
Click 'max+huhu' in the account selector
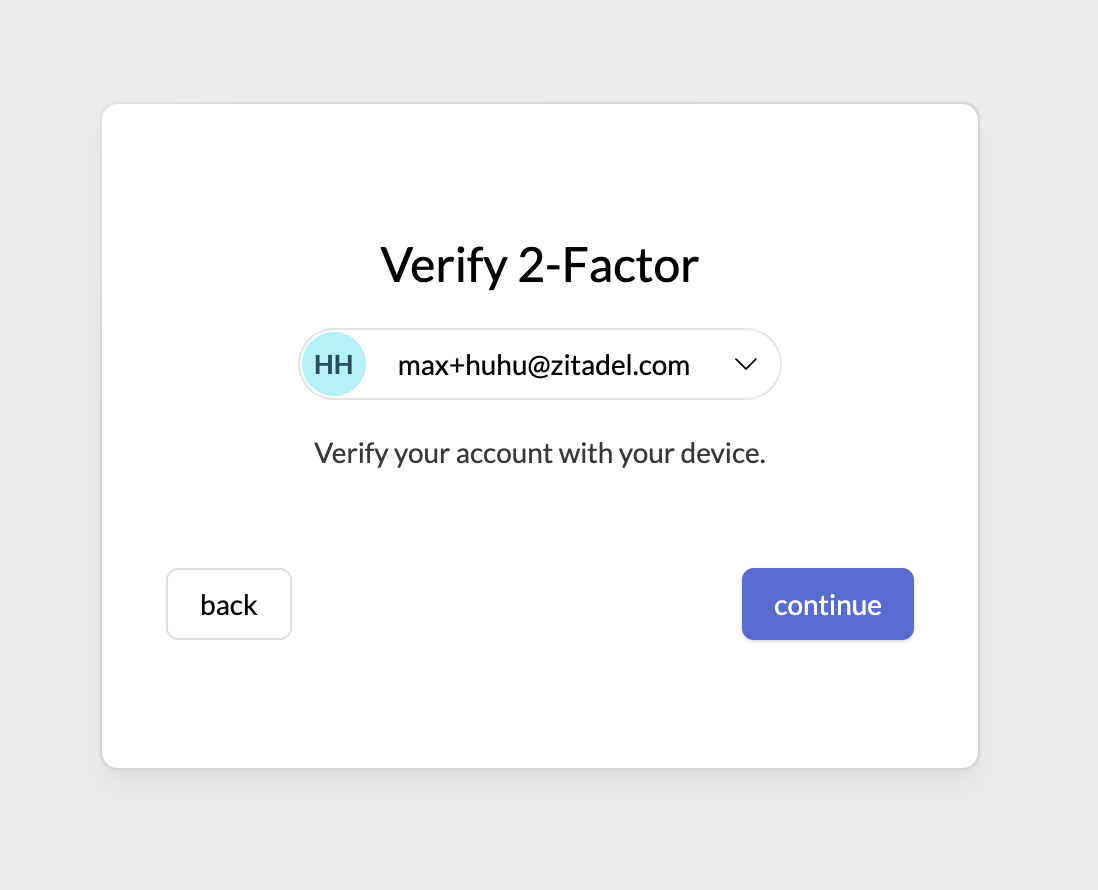point(455,365)
